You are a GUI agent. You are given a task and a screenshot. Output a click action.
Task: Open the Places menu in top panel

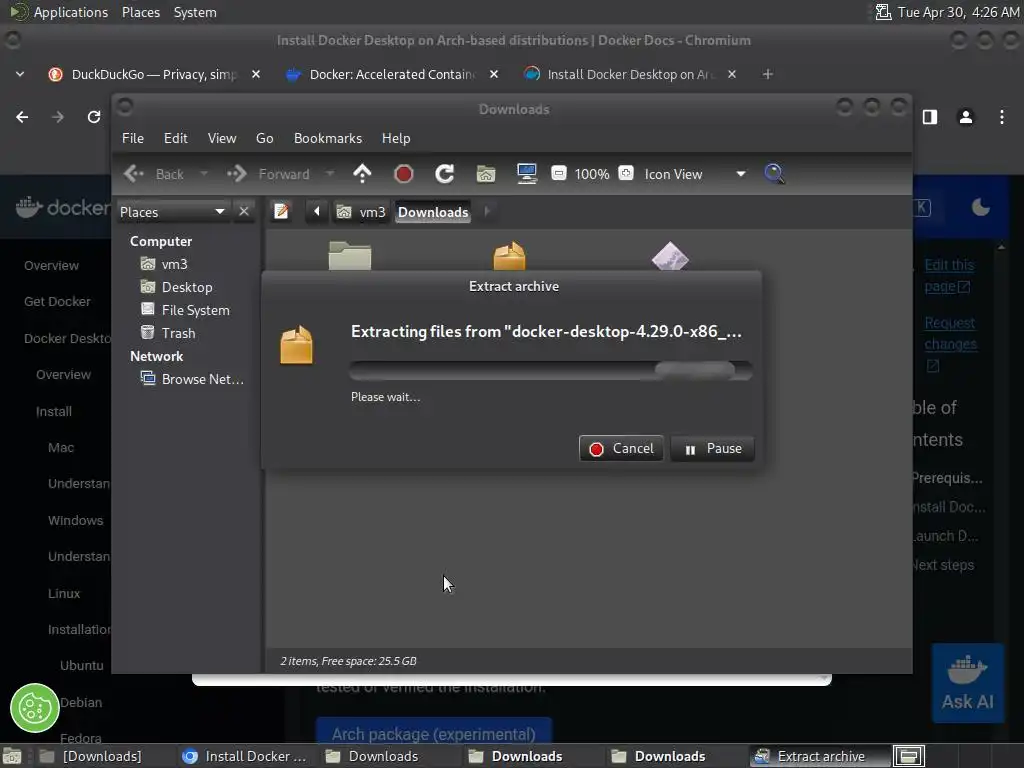coord(141,12)
